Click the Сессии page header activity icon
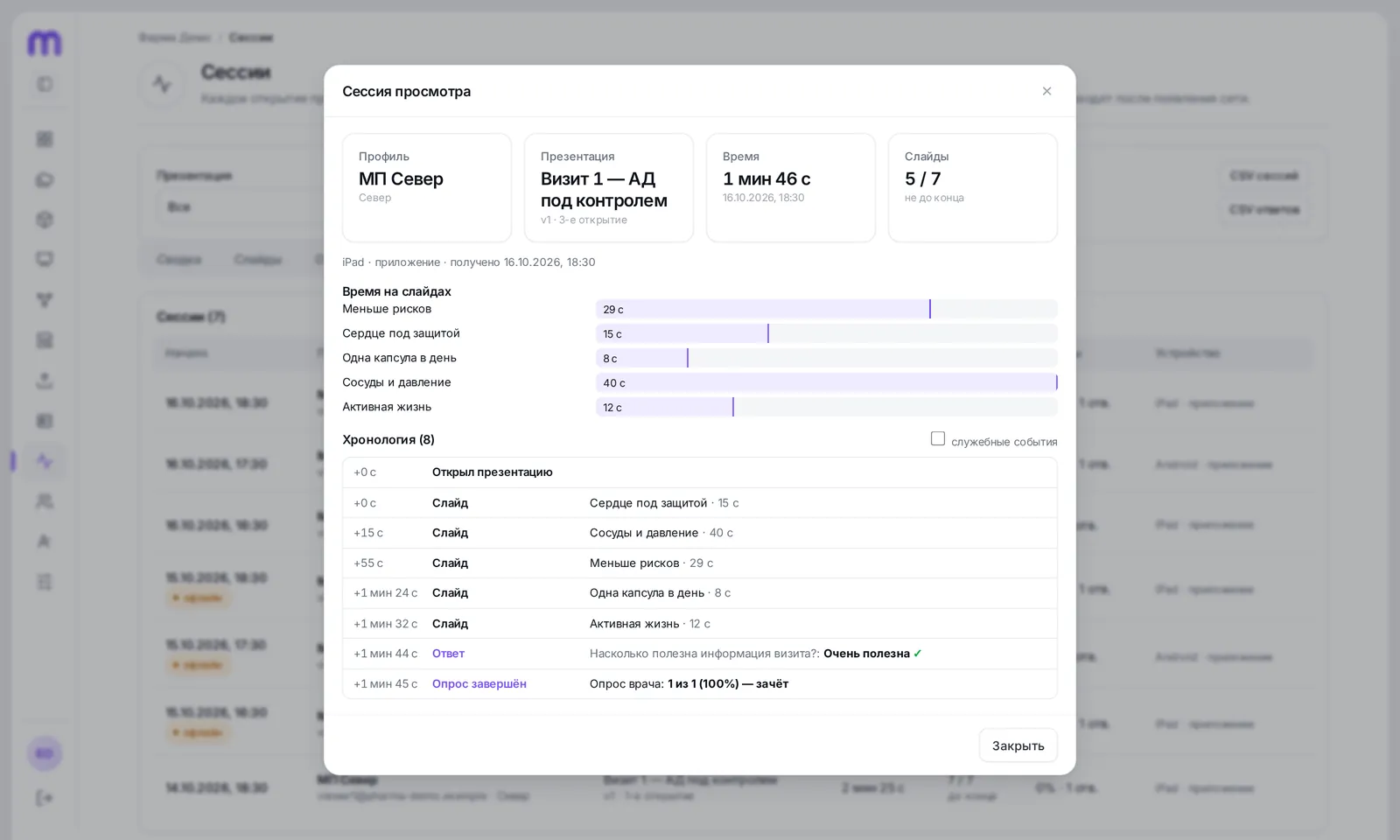 click(x=162, y=84)
